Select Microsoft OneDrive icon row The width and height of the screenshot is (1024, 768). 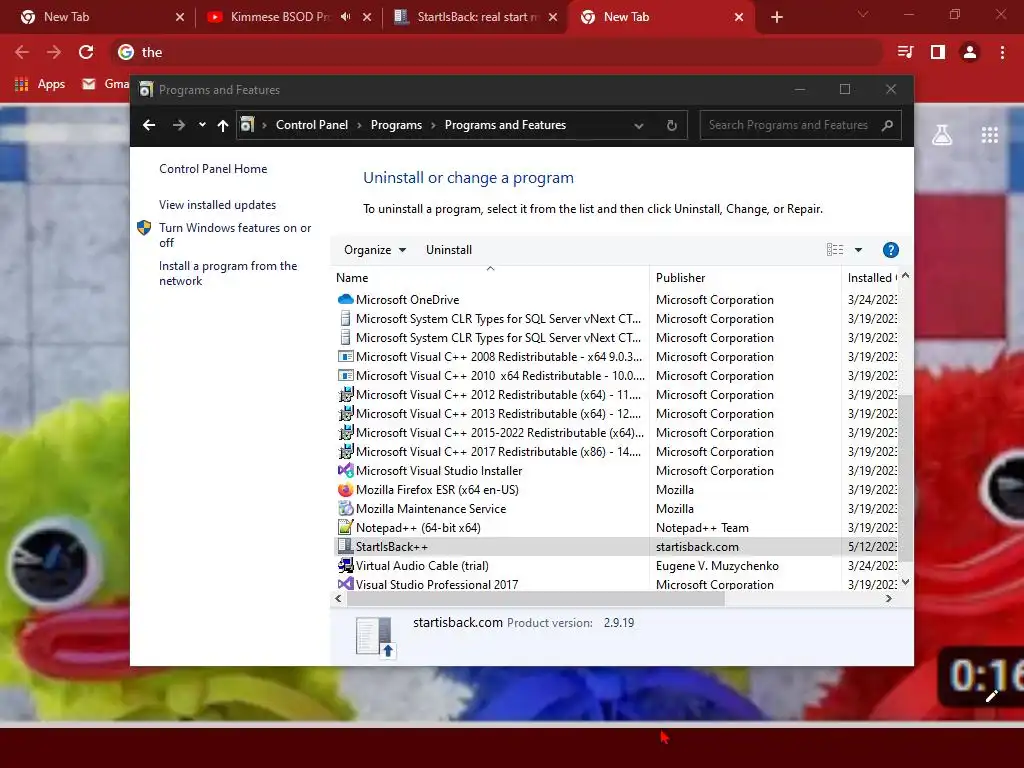pos(345,299)
